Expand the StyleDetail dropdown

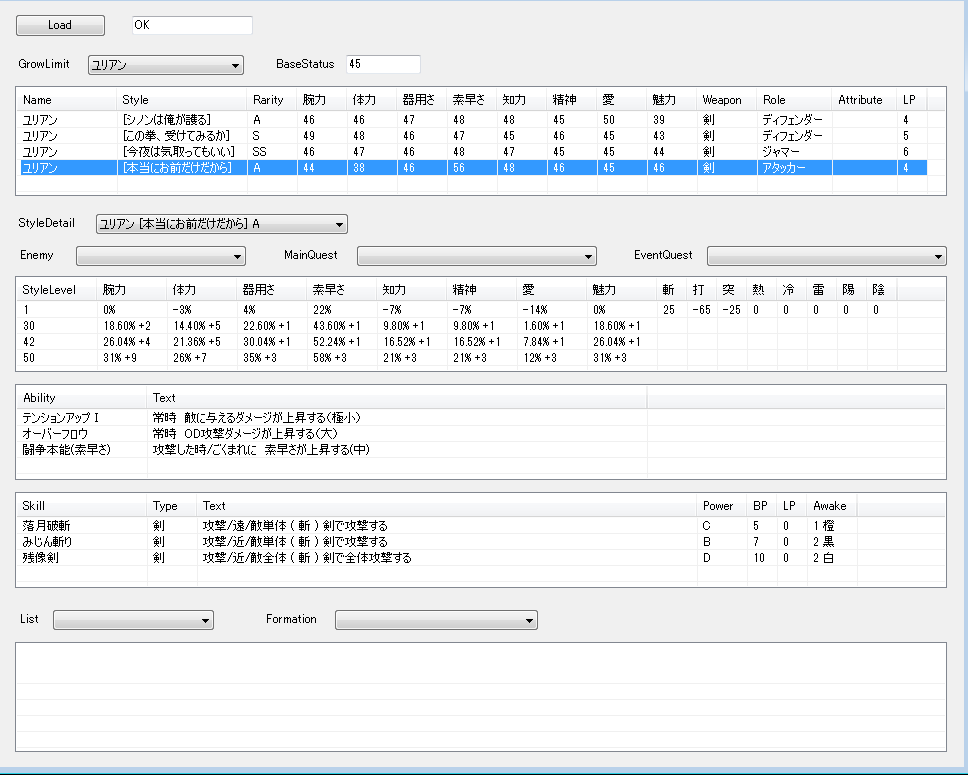[221, 224]
